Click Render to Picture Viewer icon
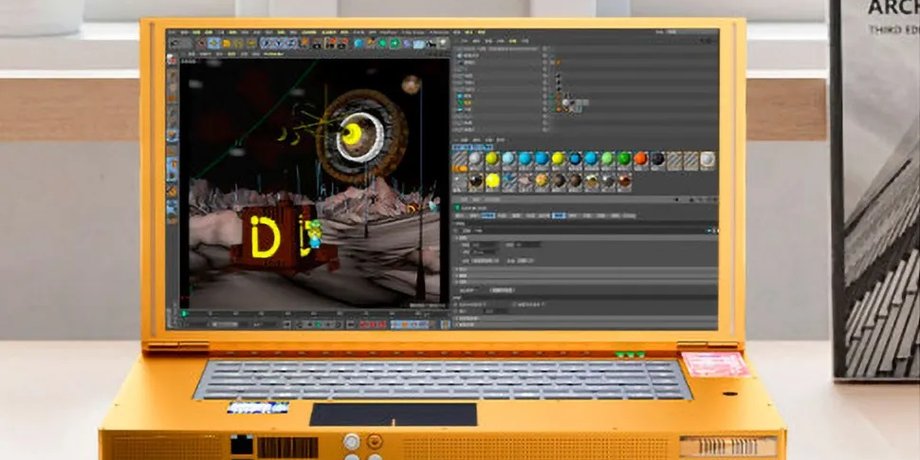The width and height of the screenshot is (920, 460). tap(330, 43)
